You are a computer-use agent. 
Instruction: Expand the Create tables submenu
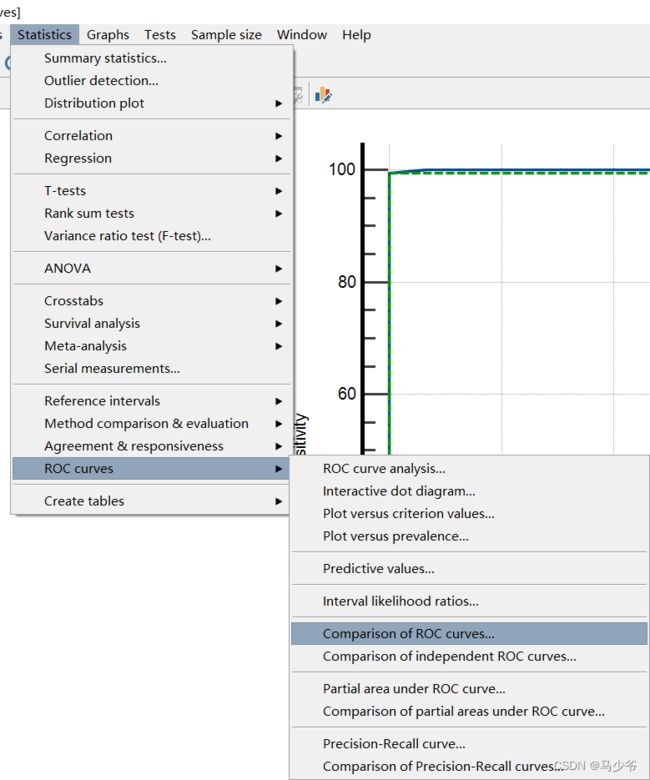(152, 501)
